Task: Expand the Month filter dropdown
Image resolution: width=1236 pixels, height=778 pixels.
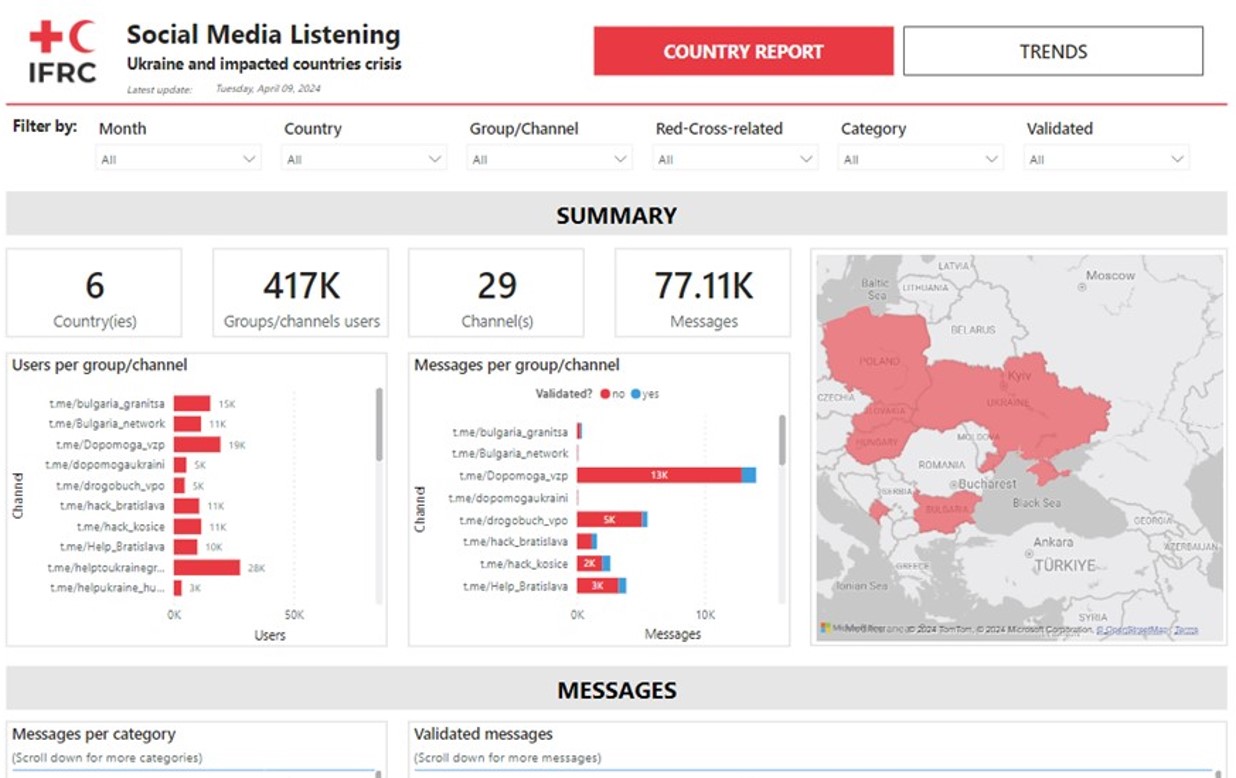Action: [178, 159]
